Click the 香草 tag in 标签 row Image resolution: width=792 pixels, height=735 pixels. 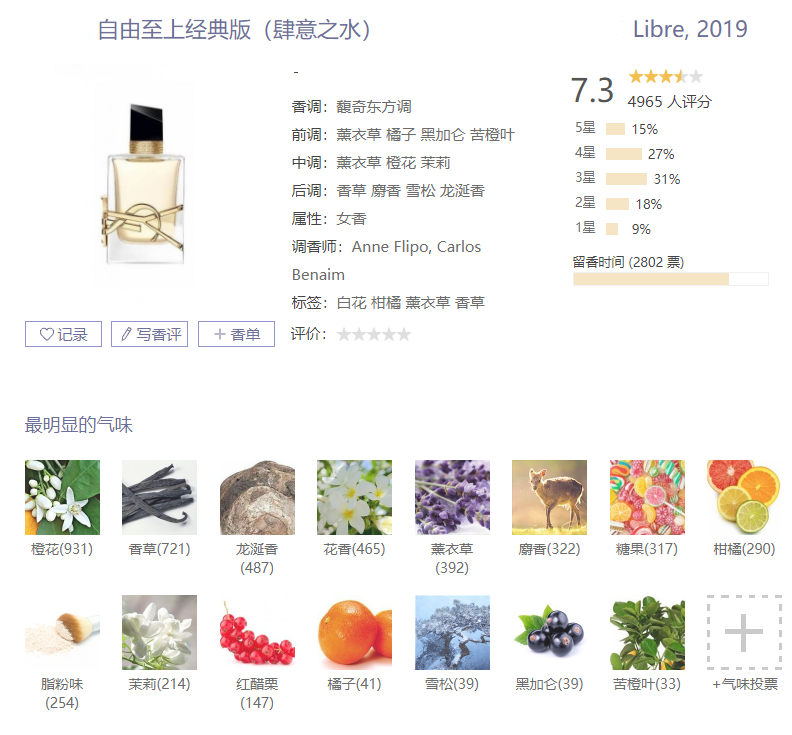point(470,303)
